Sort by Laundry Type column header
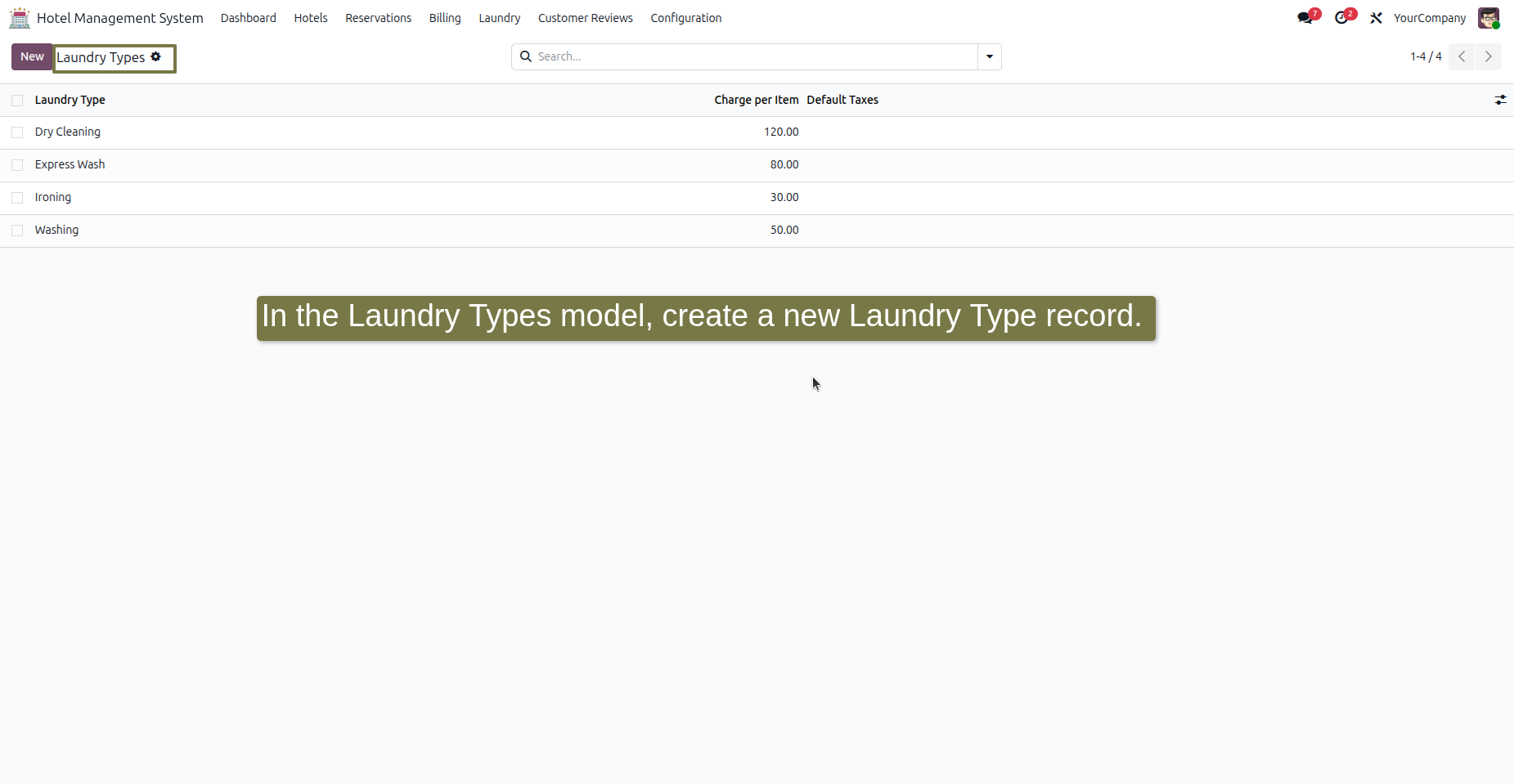1514x784 pixels. [70, 100]
